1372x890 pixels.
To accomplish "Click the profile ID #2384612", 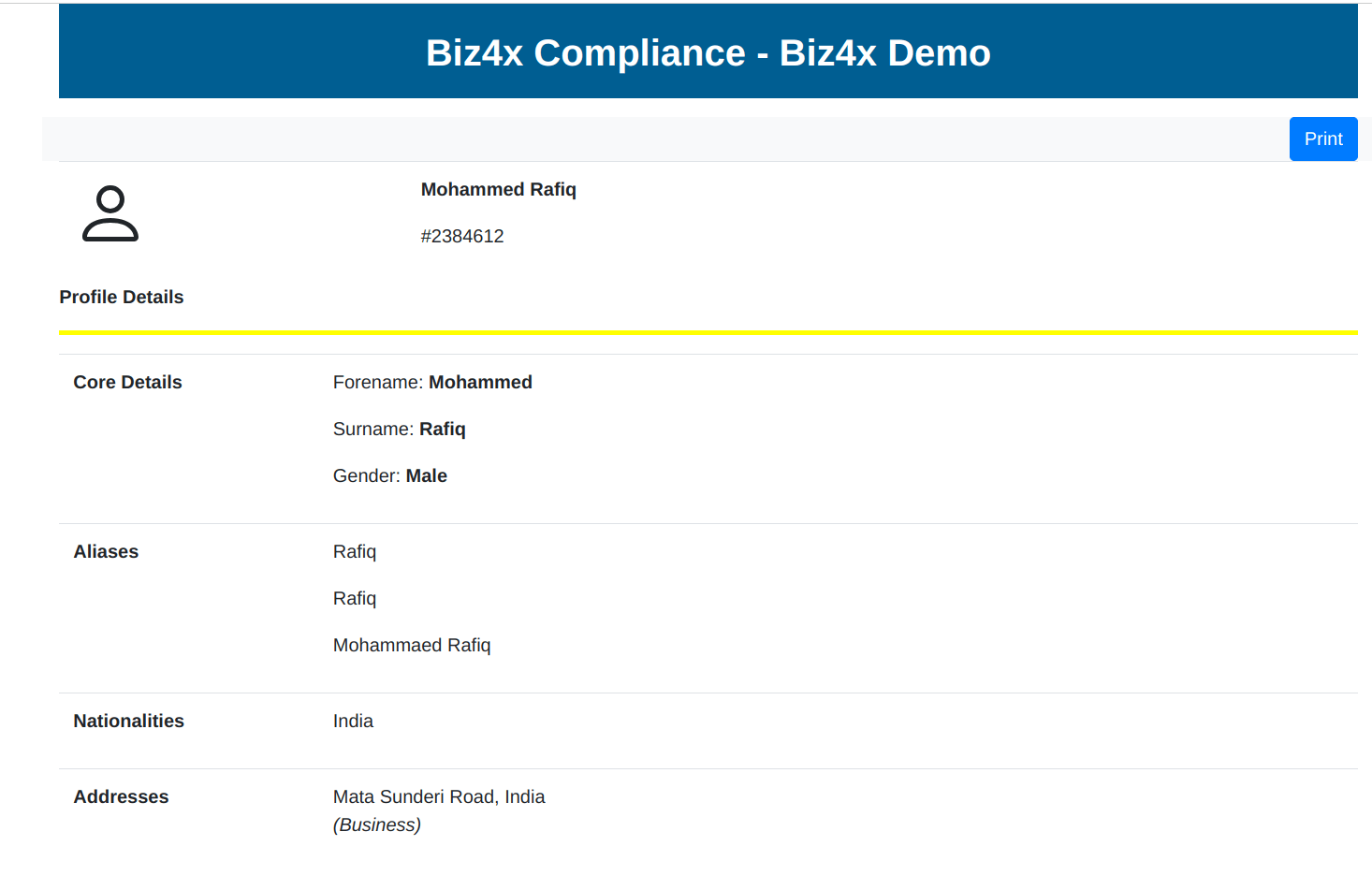I will tap(462, 236).
